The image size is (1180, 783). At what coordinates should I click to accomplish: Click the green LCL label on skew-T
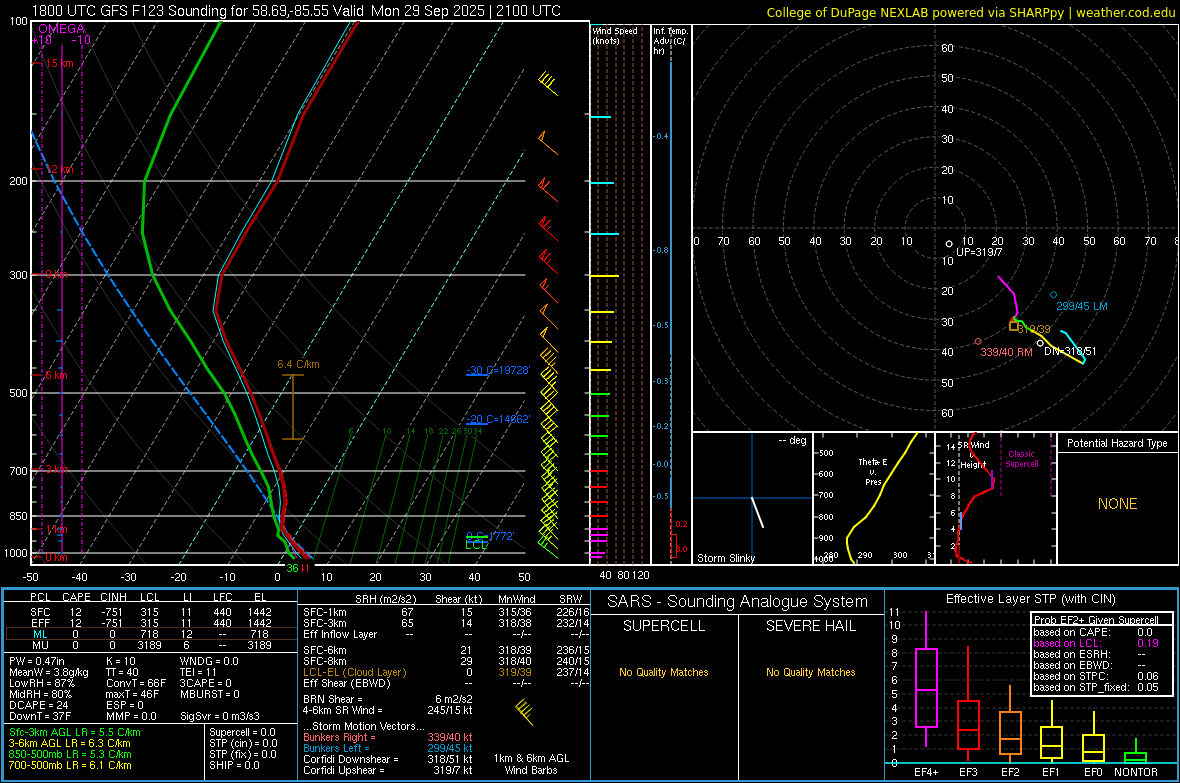476,545
